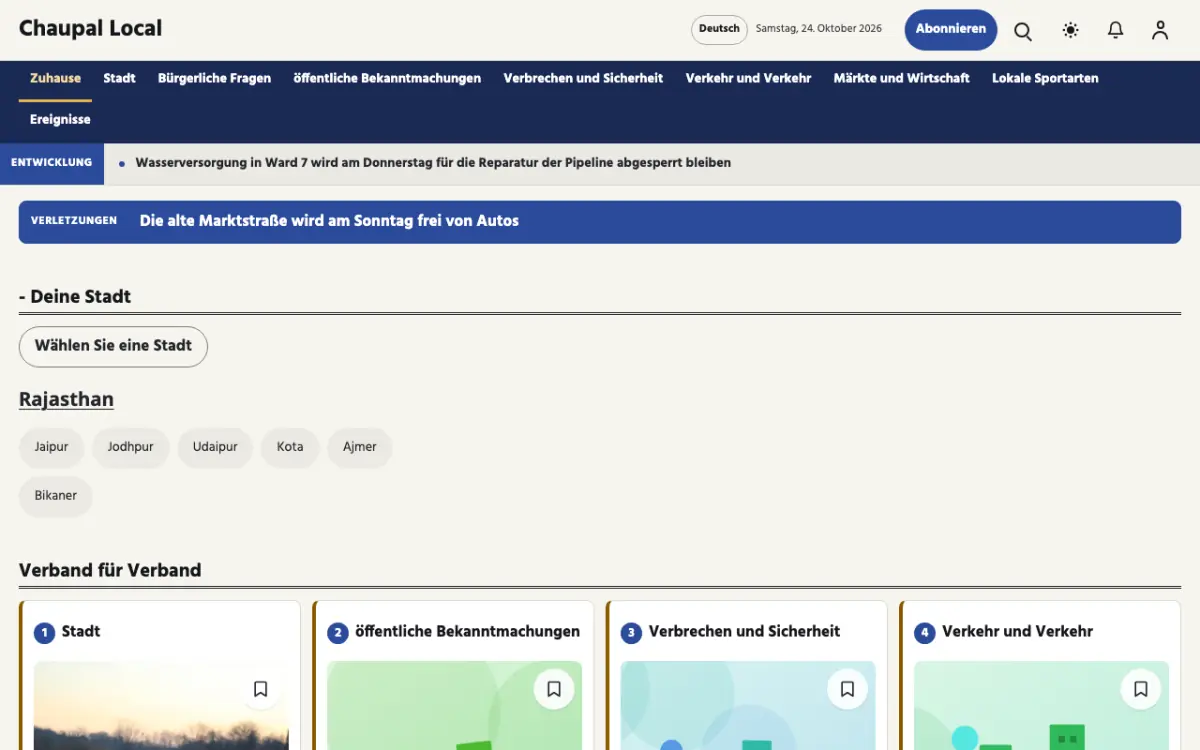Open the Rajasthan state link
This screenshot has width=1200, height=750.
pos(66,400)
